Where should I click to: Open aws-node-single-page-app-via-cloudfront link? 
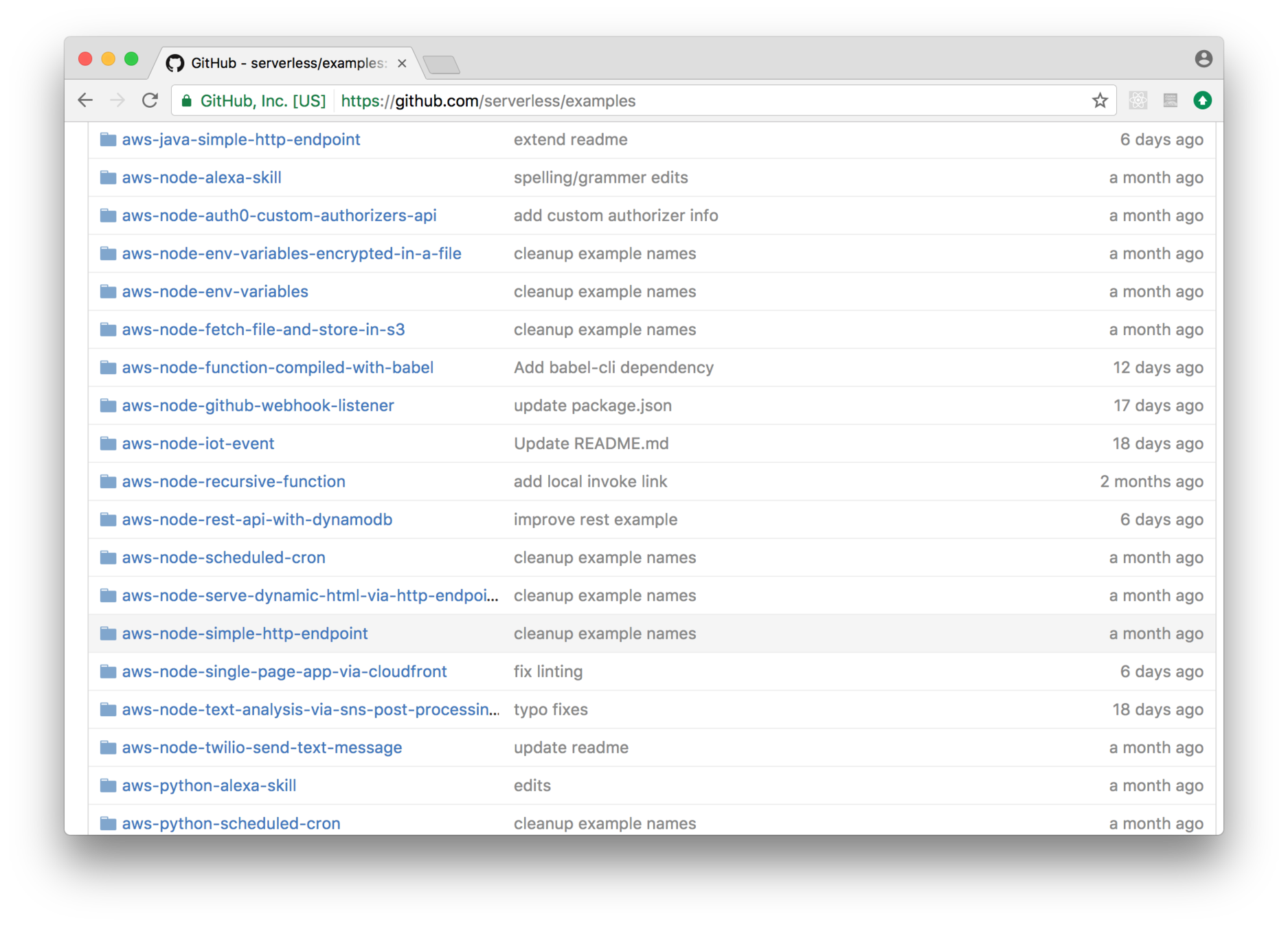[284, 672]
